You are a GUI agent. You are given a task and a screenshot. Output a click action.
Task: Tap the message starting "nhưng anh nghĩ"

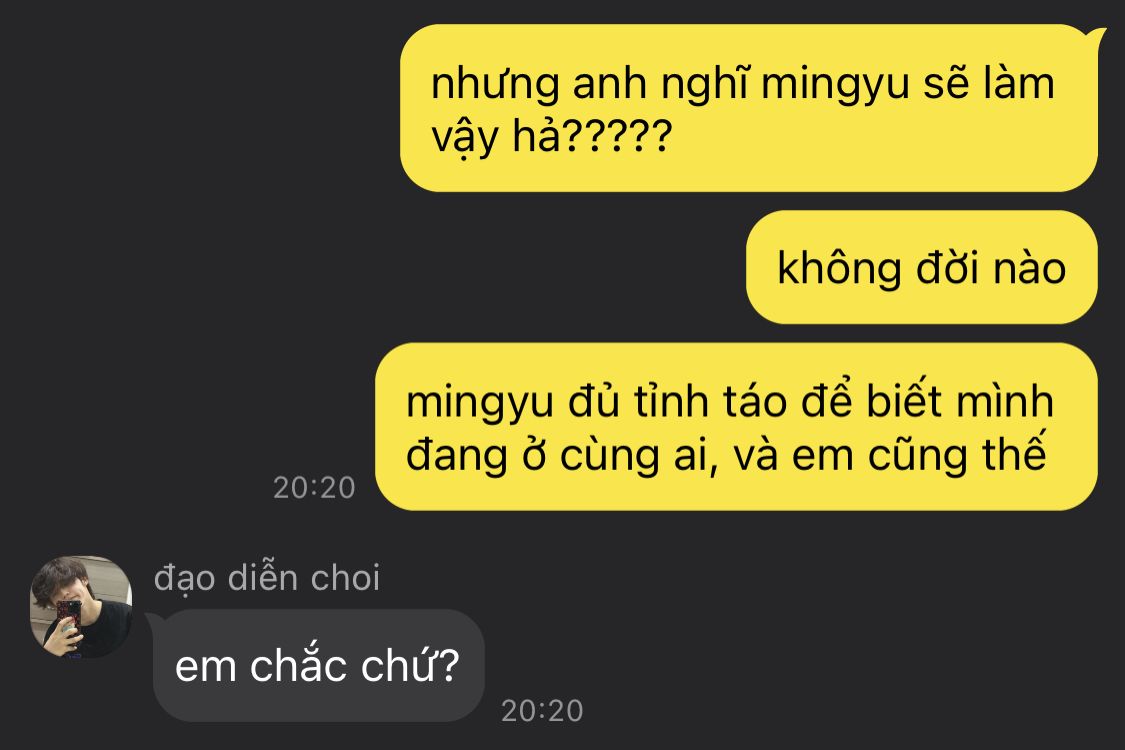click(x=749, y=108)
